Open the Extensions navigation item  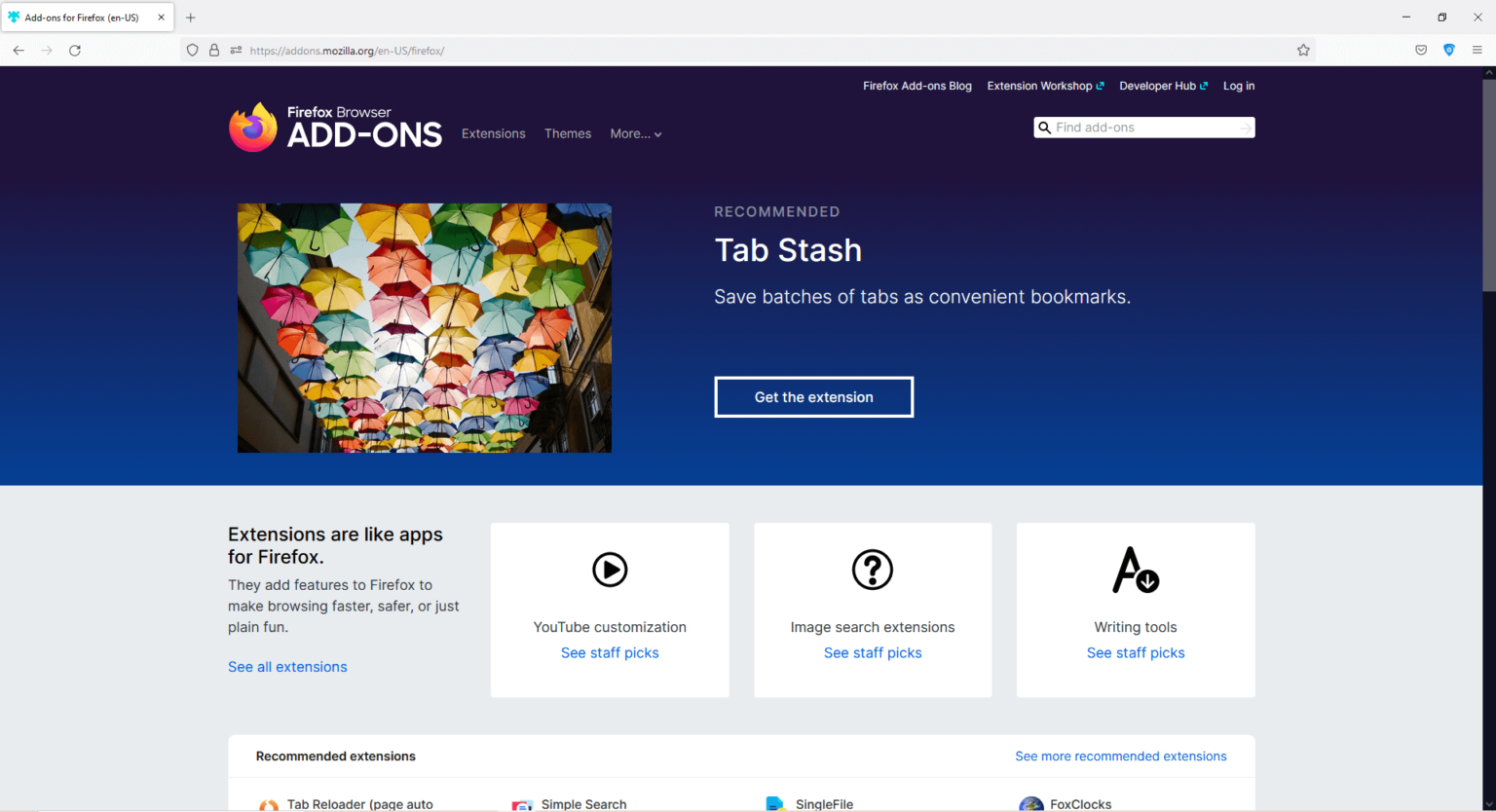click(x=493, y=134)
